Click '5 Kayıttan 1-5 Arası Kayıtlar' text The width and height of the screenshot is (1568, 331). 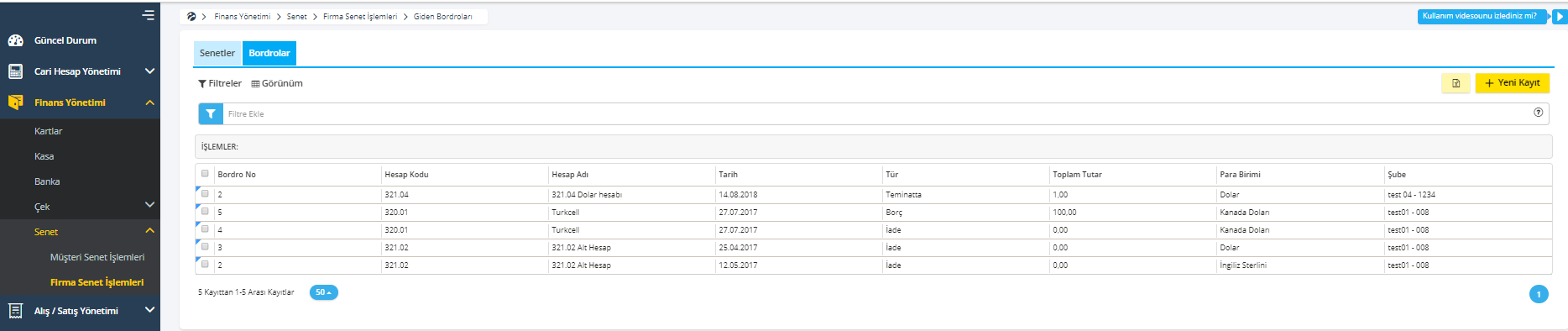point(246,292)
